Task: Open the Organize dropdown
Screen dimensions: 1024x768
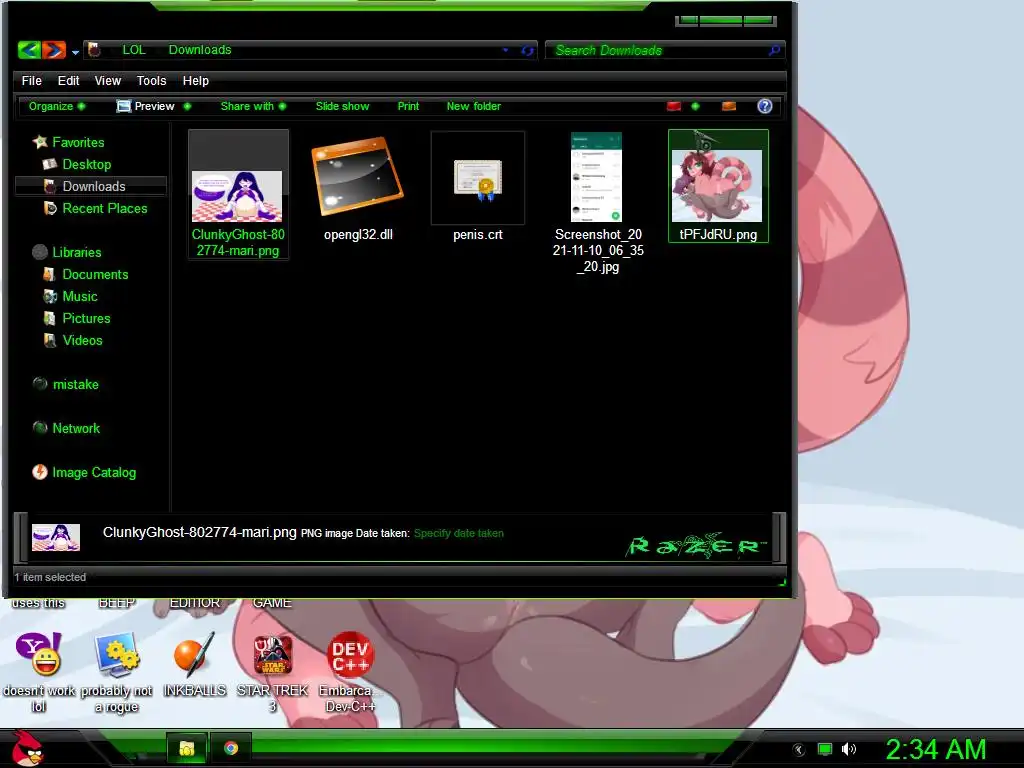Action: pos(57,106)
